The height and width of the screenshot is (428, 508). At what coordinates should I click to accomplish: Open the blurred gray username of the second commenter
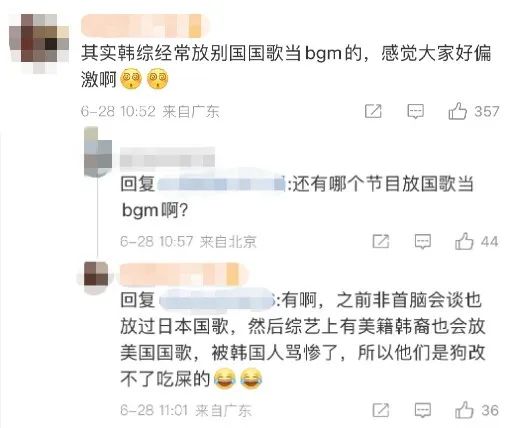coord(167,157)
